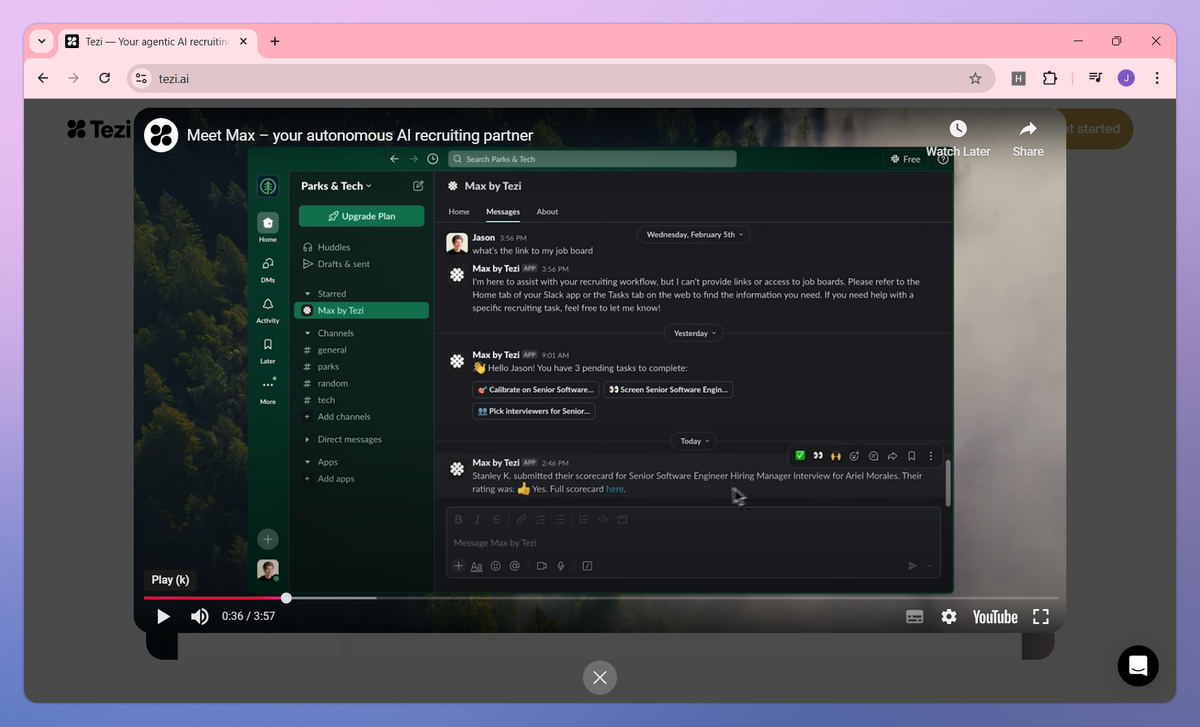Close the video overlay with the X button
Viewport: 1200px width, 727px height.
coord(600,678)
